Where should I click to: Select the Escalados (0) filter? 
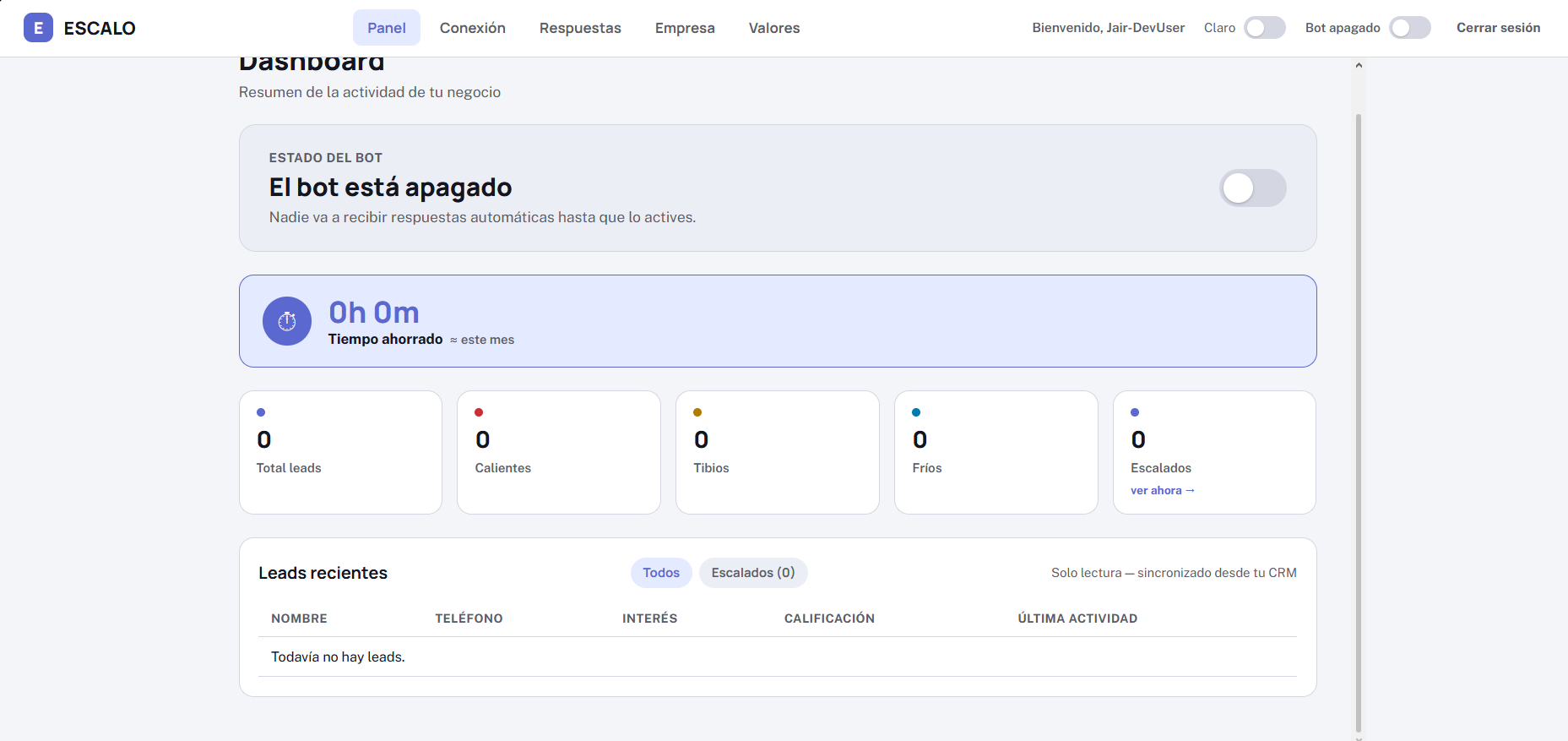click(753, 573)
